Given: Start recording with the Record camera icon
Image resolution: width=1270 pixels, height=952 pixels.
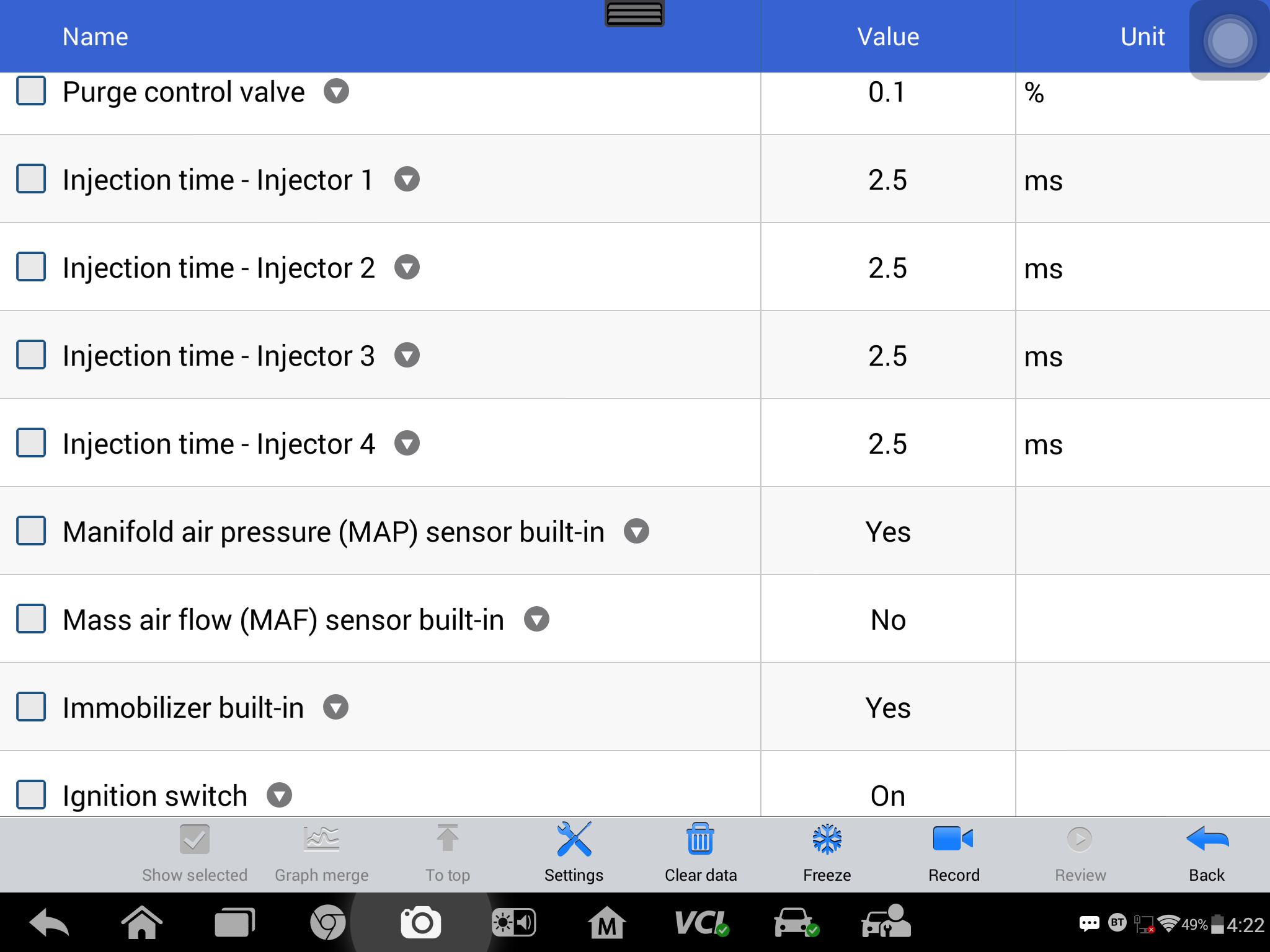Looking at the screenshot, I should pos(954,853).
